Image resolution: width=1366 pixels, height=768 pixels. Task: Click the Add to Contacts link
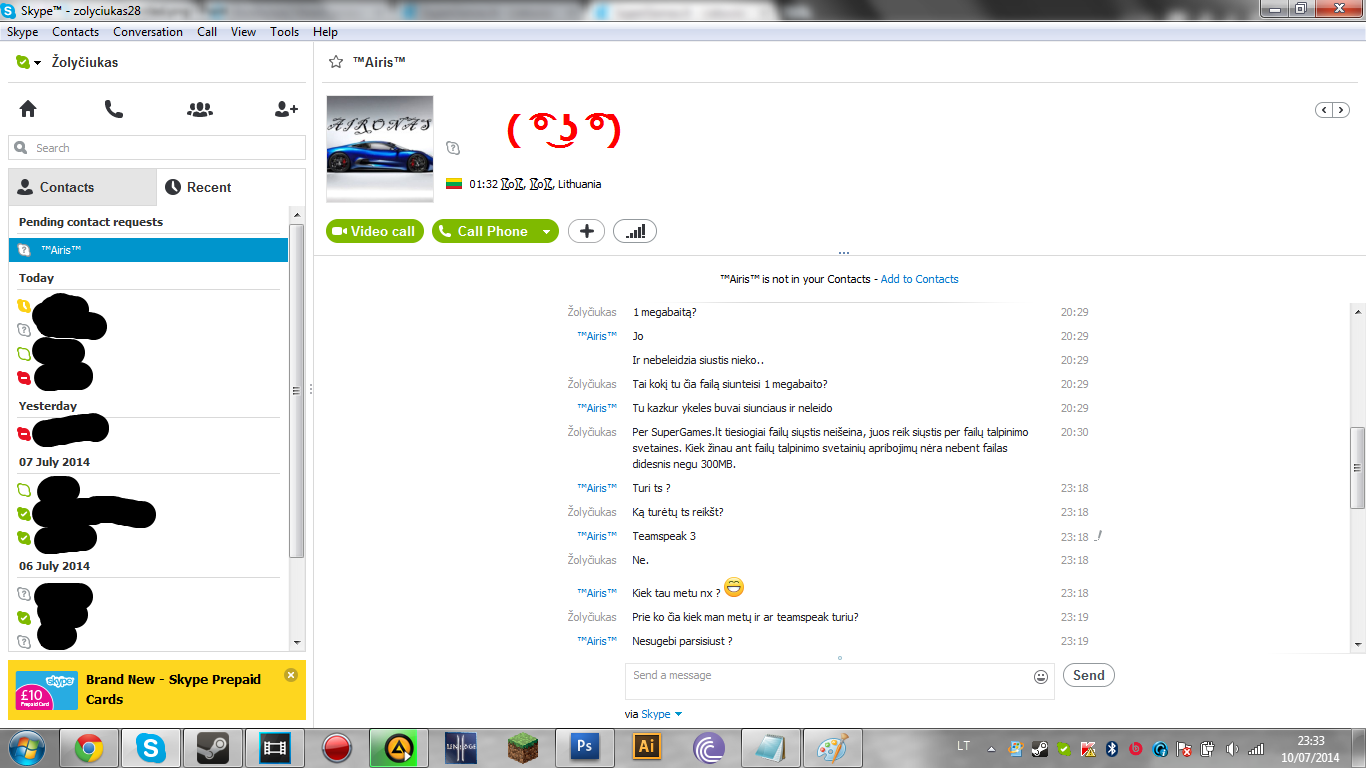tap(919, 279)
